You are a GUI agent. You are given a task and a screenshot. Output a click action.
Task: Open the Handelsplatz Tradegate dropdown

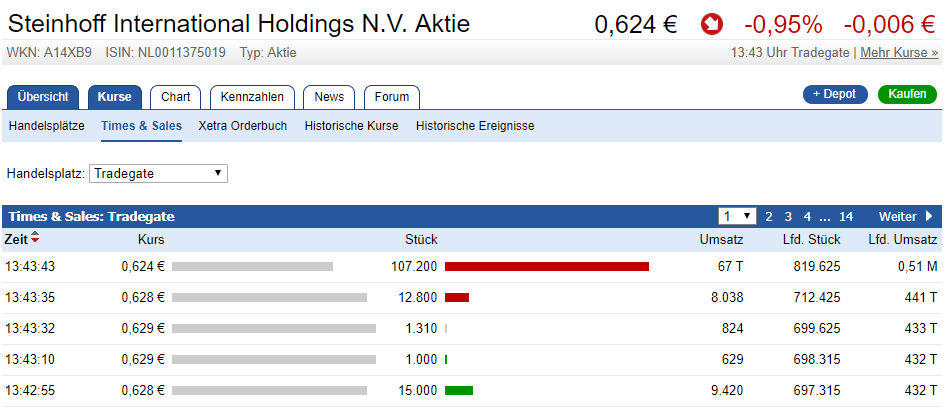coord(159,174)
